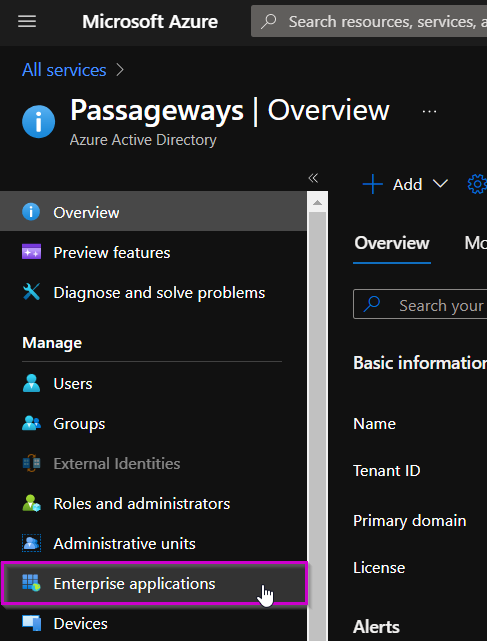This screenshot has height=641, width=487.
Task: Click the Primary domain label
Action: click(x=410, y=520)
